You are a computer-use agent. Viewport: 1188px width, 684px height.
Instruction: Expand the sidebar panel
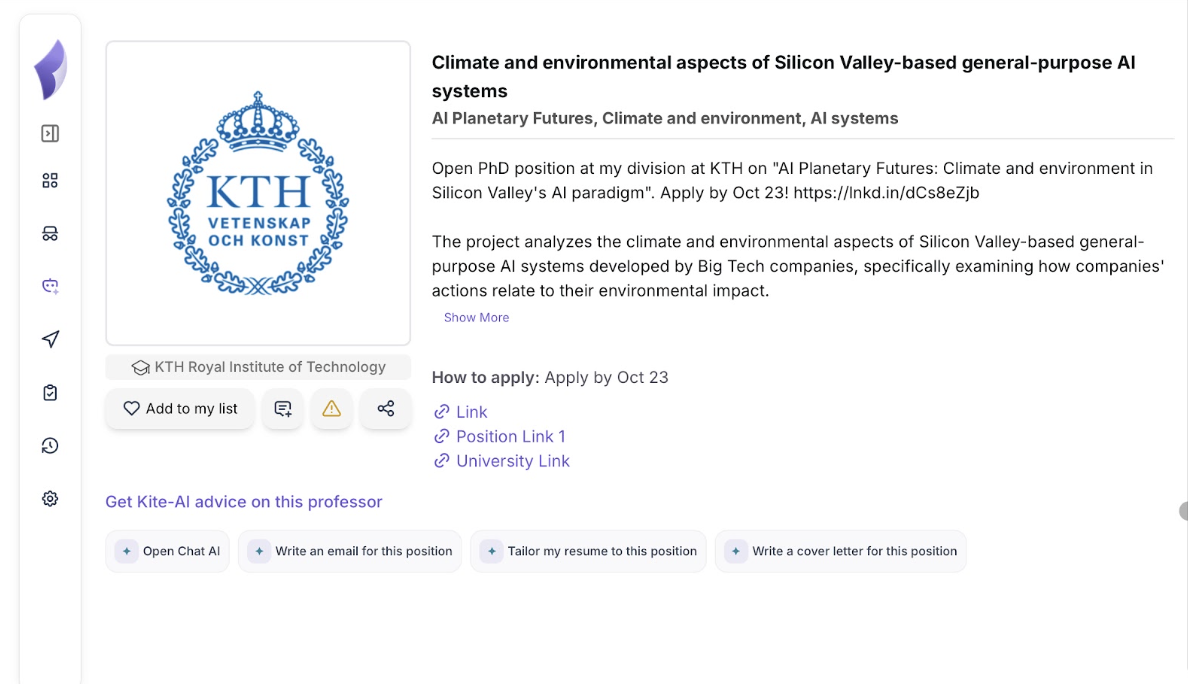pos(50,133)
